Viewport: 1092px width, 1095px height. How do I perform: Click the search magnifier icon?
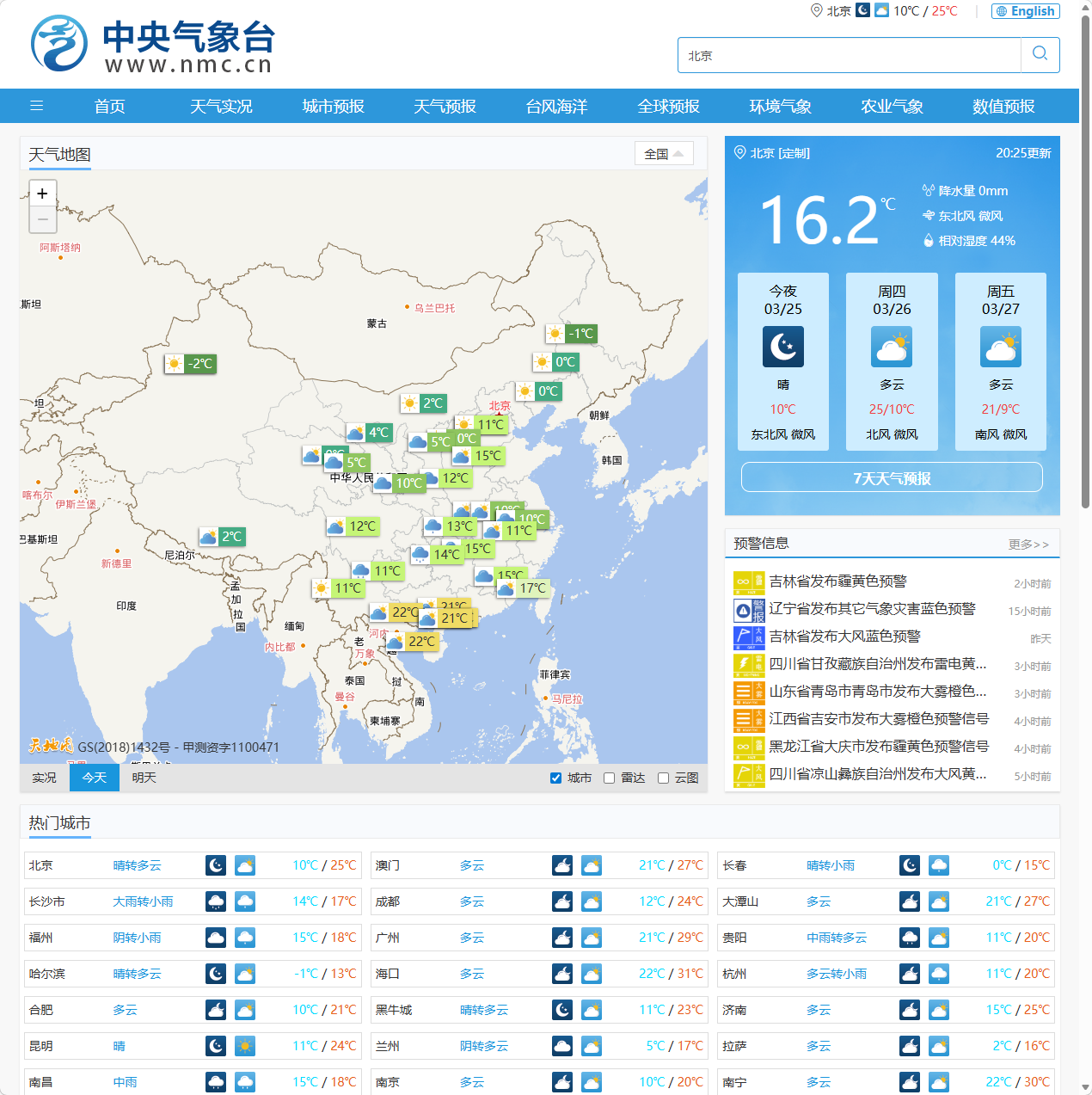click(x=1040, y=54)
